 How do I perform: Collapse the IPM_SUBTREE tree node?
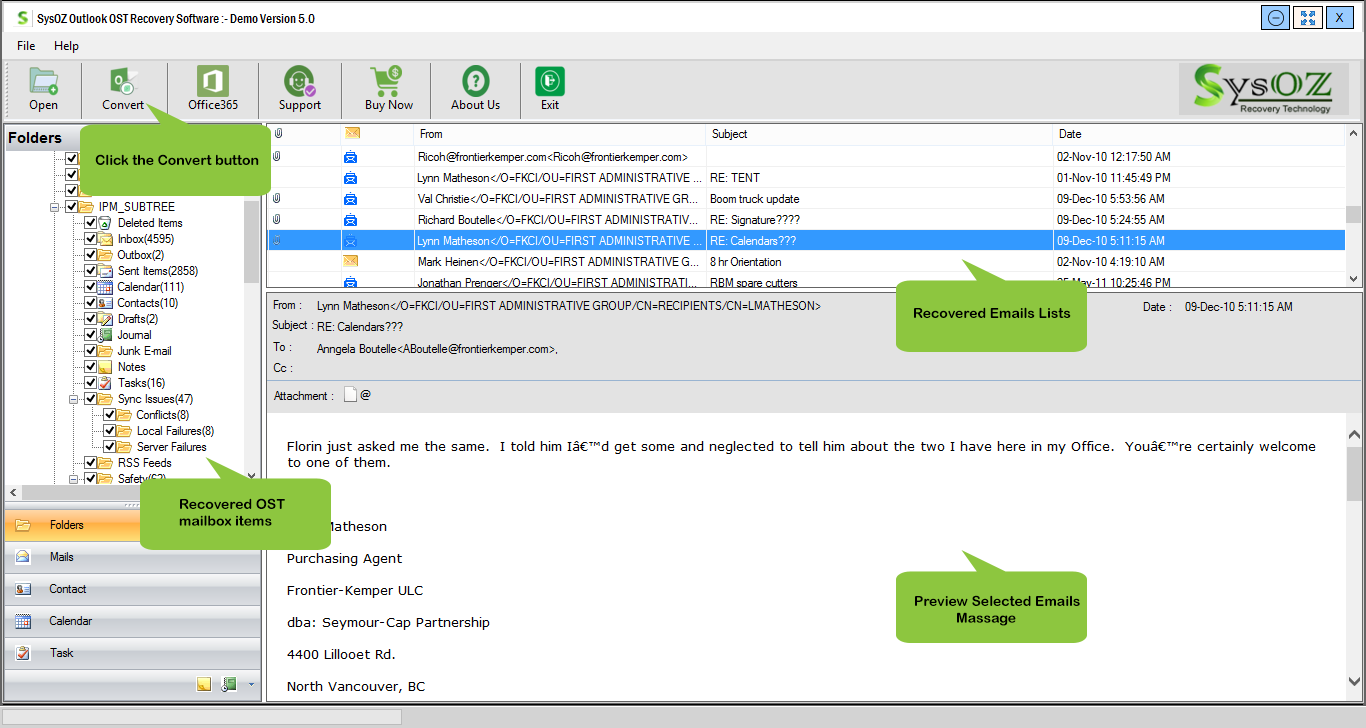pos(55,207)
